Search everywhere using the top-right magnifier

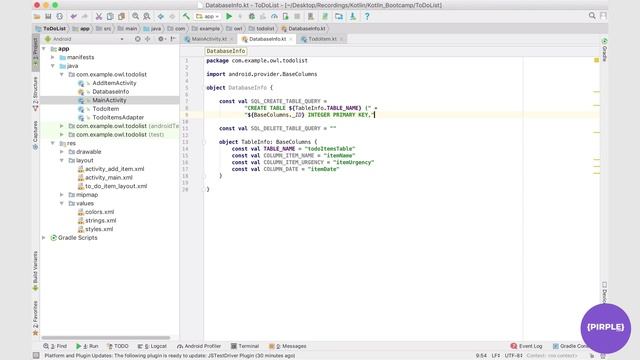(x=592, y=16)
